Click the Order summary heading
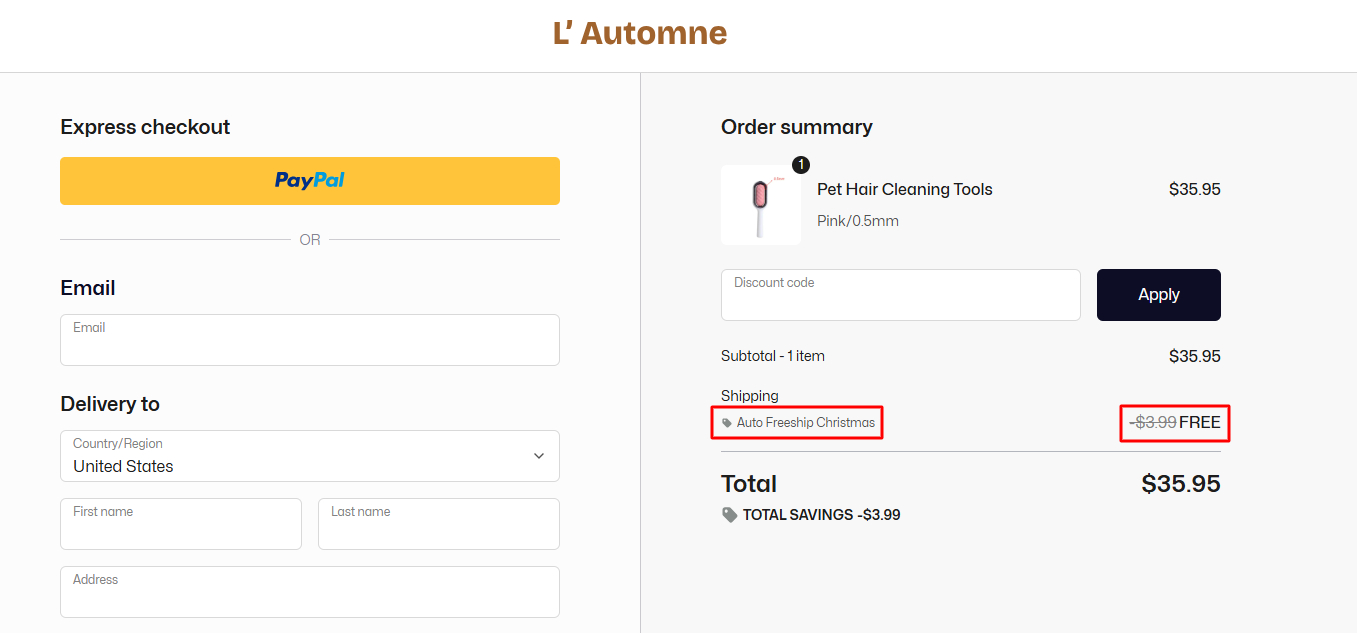Screen dimensions: 1357x633 (x=797, y=127)
